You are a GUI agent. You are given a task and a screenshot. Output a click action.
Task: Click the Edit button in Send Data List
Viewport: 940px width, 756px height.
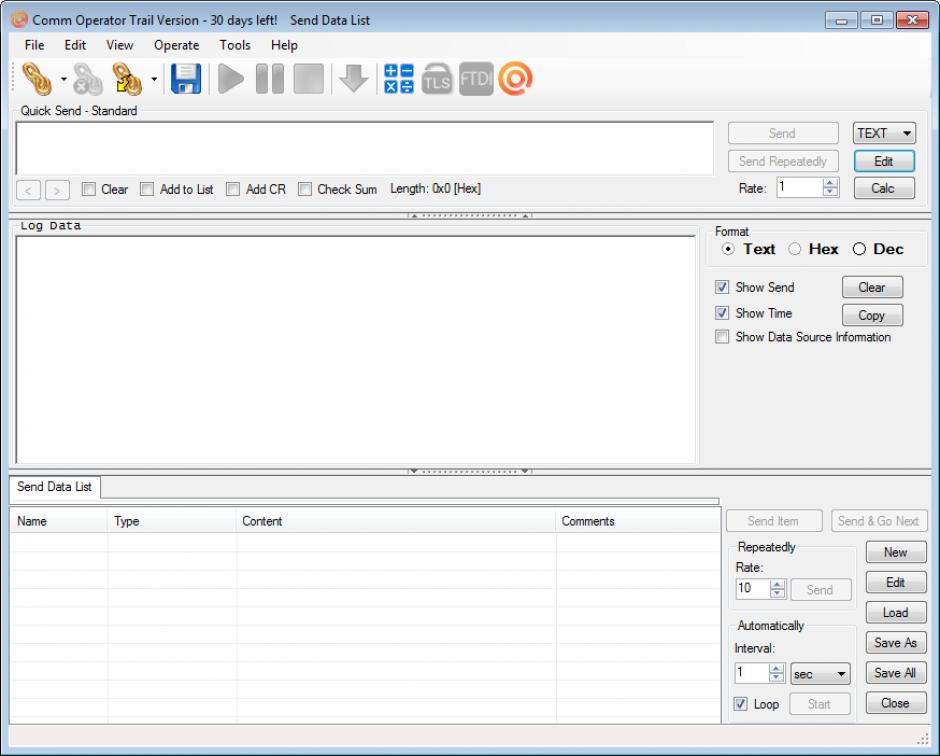[x=896, y=582]
